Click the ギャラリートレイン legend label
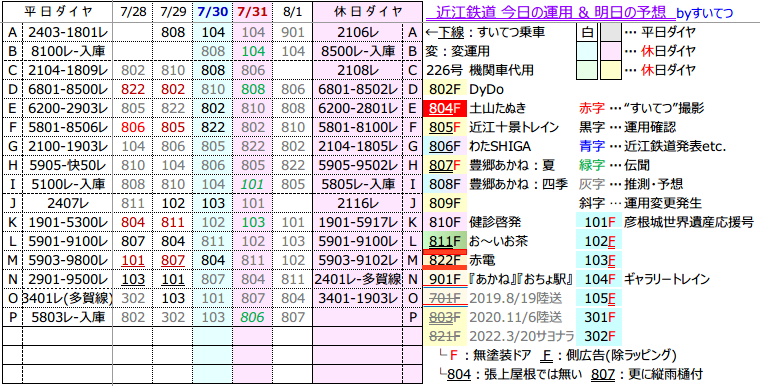Image resolution: width=760 pixels, height=386 pixels. [x=667, y=279]
